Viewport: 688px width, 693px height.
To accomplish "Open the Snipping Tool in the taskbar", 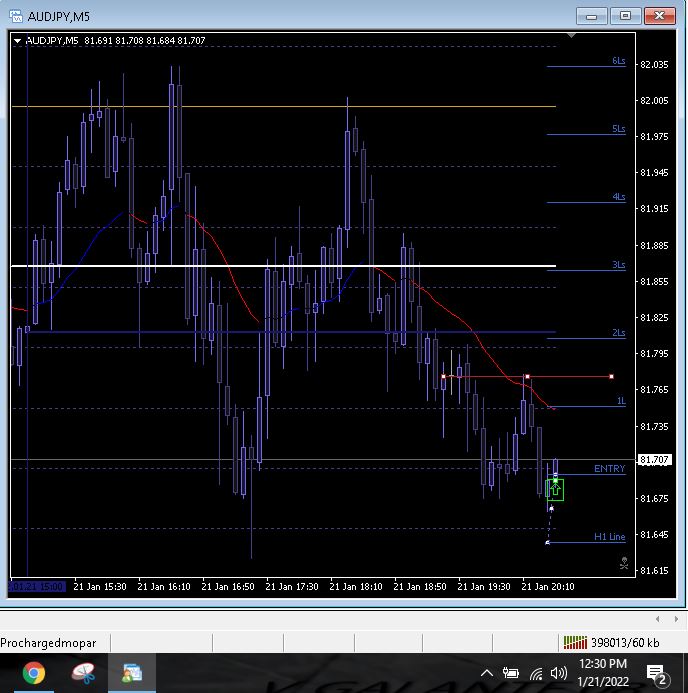I will click(83, 673).
